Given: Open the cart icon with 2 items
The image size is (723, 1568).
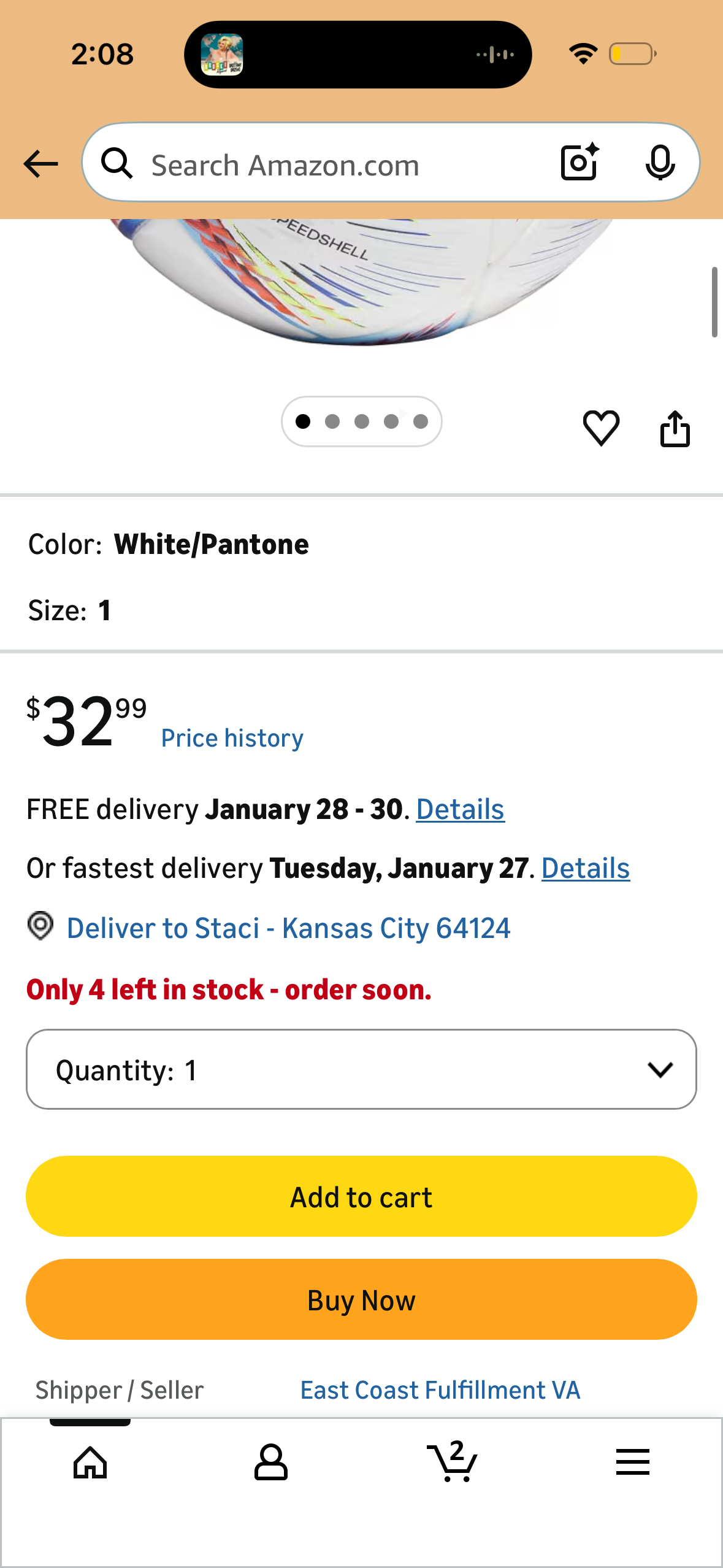Looking at the screenshot, I should coord(453,1462).
